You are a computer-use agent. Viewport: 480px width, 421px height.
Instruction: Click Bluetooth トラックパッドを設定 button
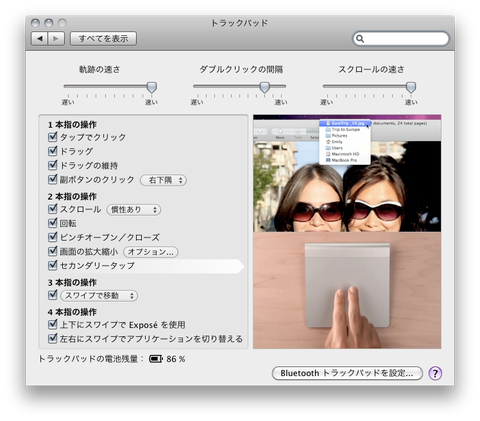(347, 373)
